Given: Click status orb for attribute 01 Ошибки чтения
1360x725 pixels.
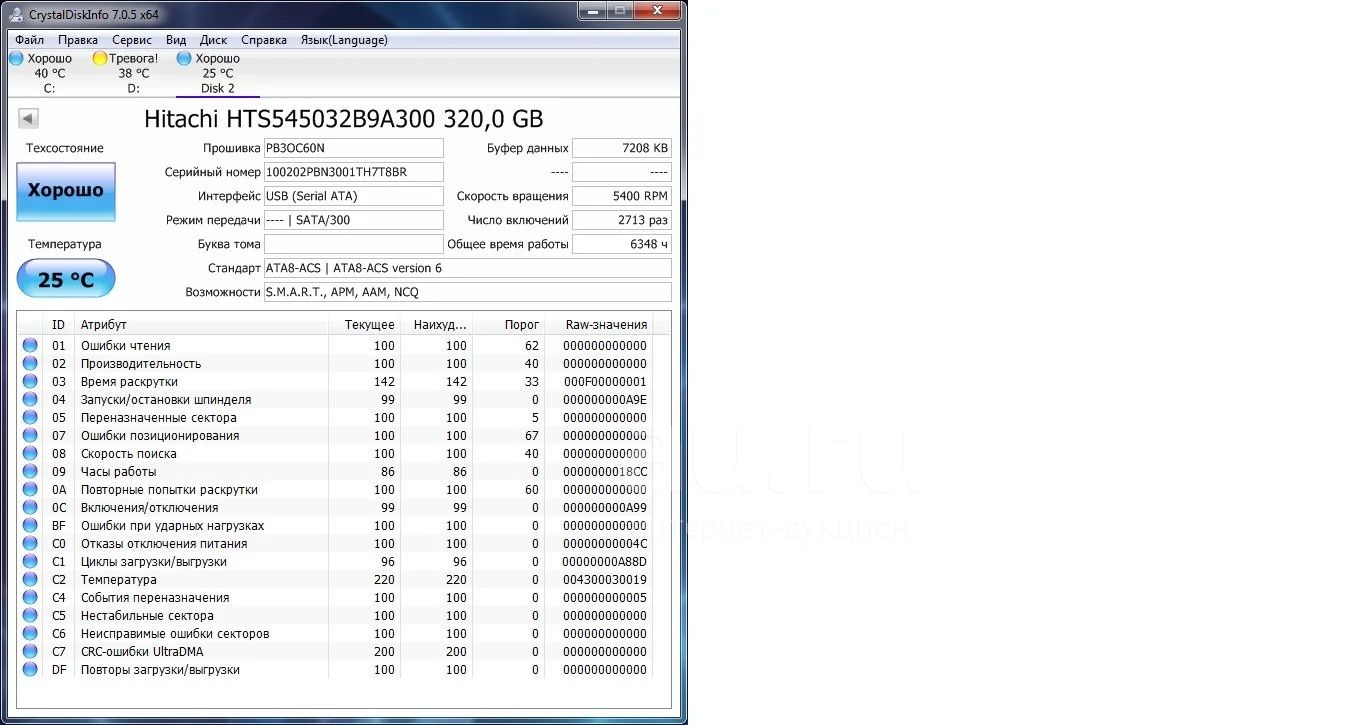Looking at the screenshot, I should [30, 345].
